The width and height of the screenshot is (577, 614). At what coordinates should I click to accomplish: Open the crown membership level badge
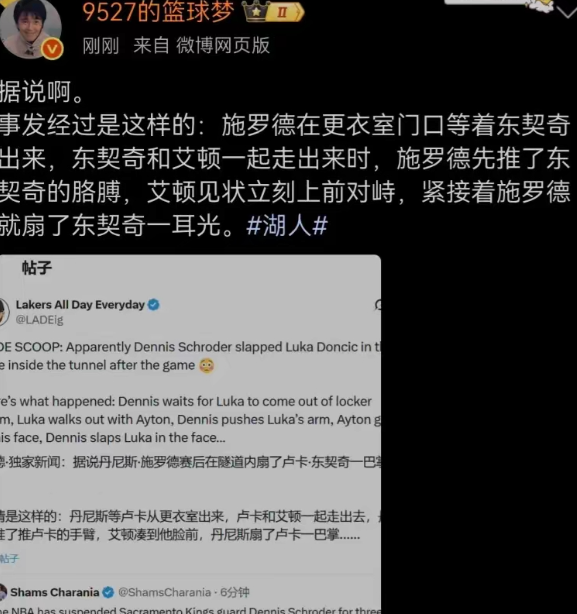[x=273, y=12]
